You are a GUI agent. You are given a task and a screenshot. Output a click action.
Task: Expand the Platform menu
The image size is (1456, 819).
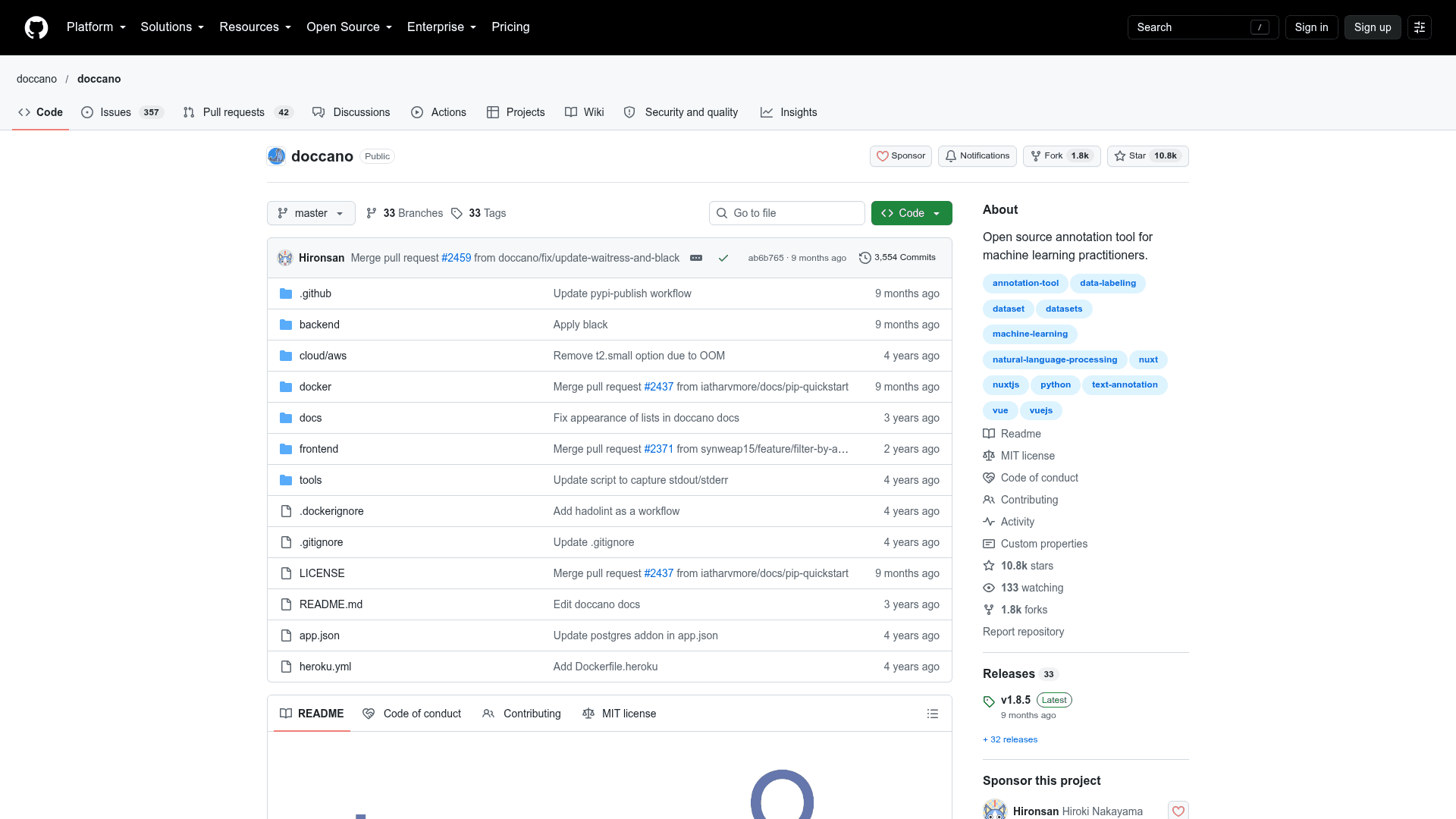pos(96,27)
